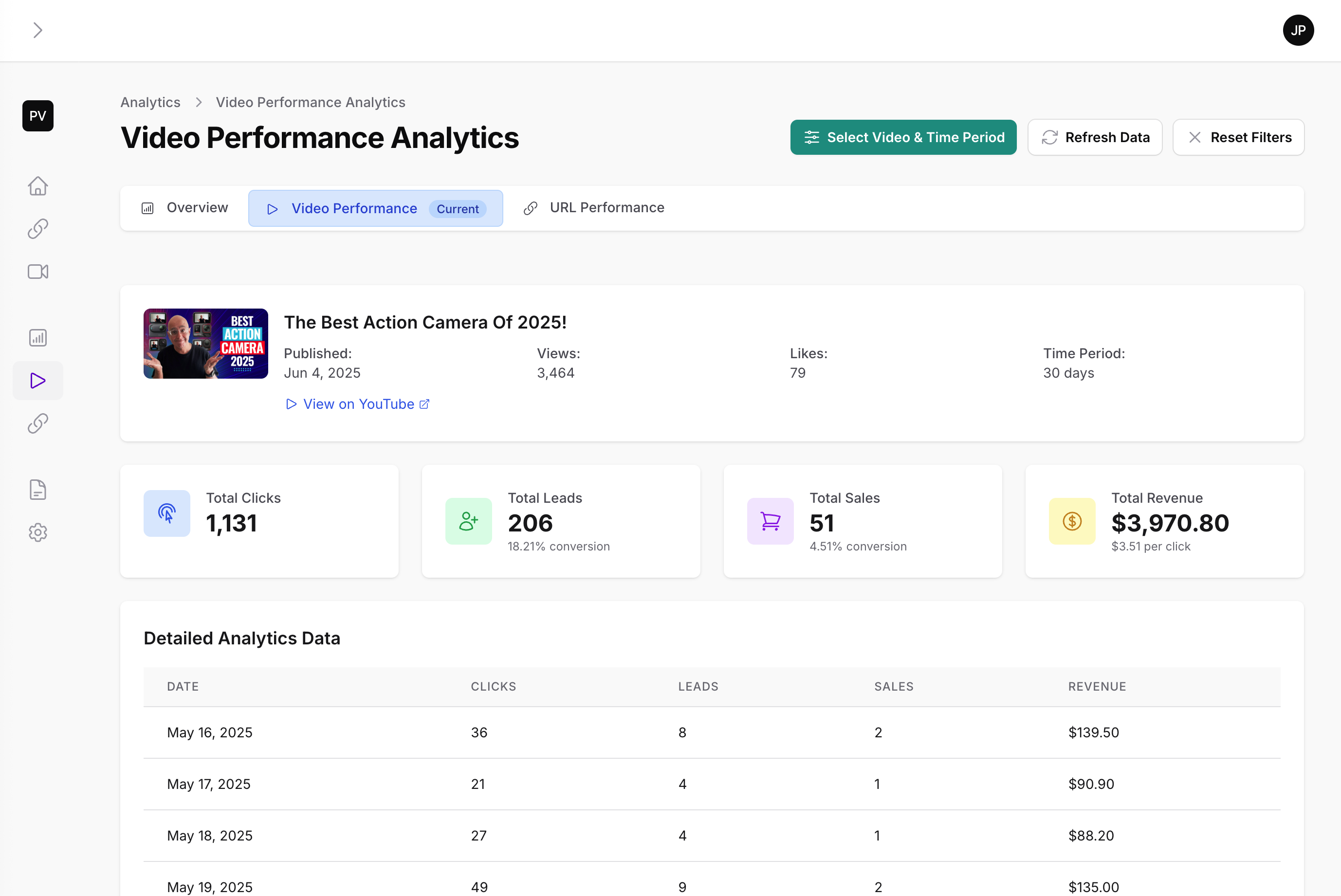
Task: Click the 36 clicks cell
Action: [479, 732]
